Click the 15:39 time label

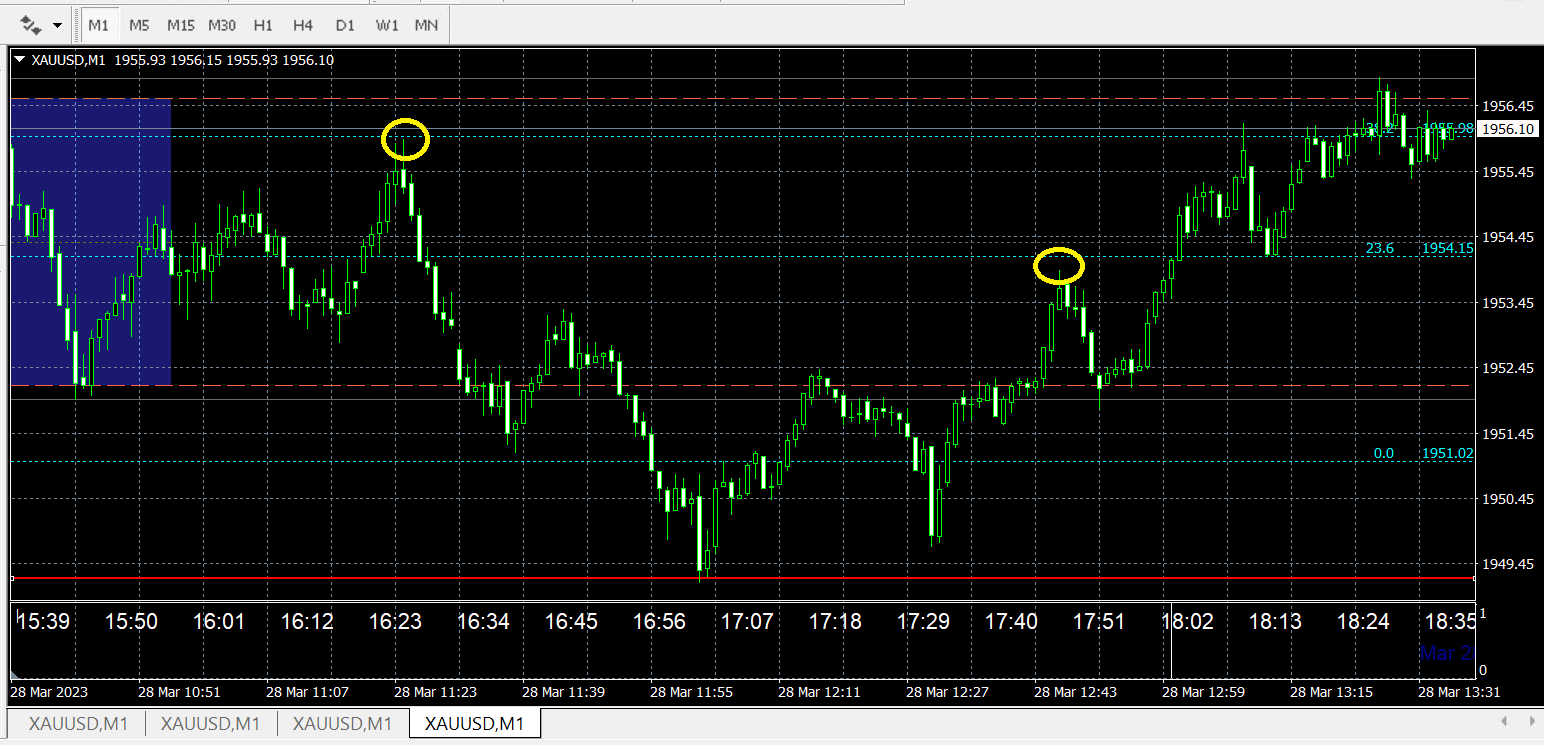[44, 622]
